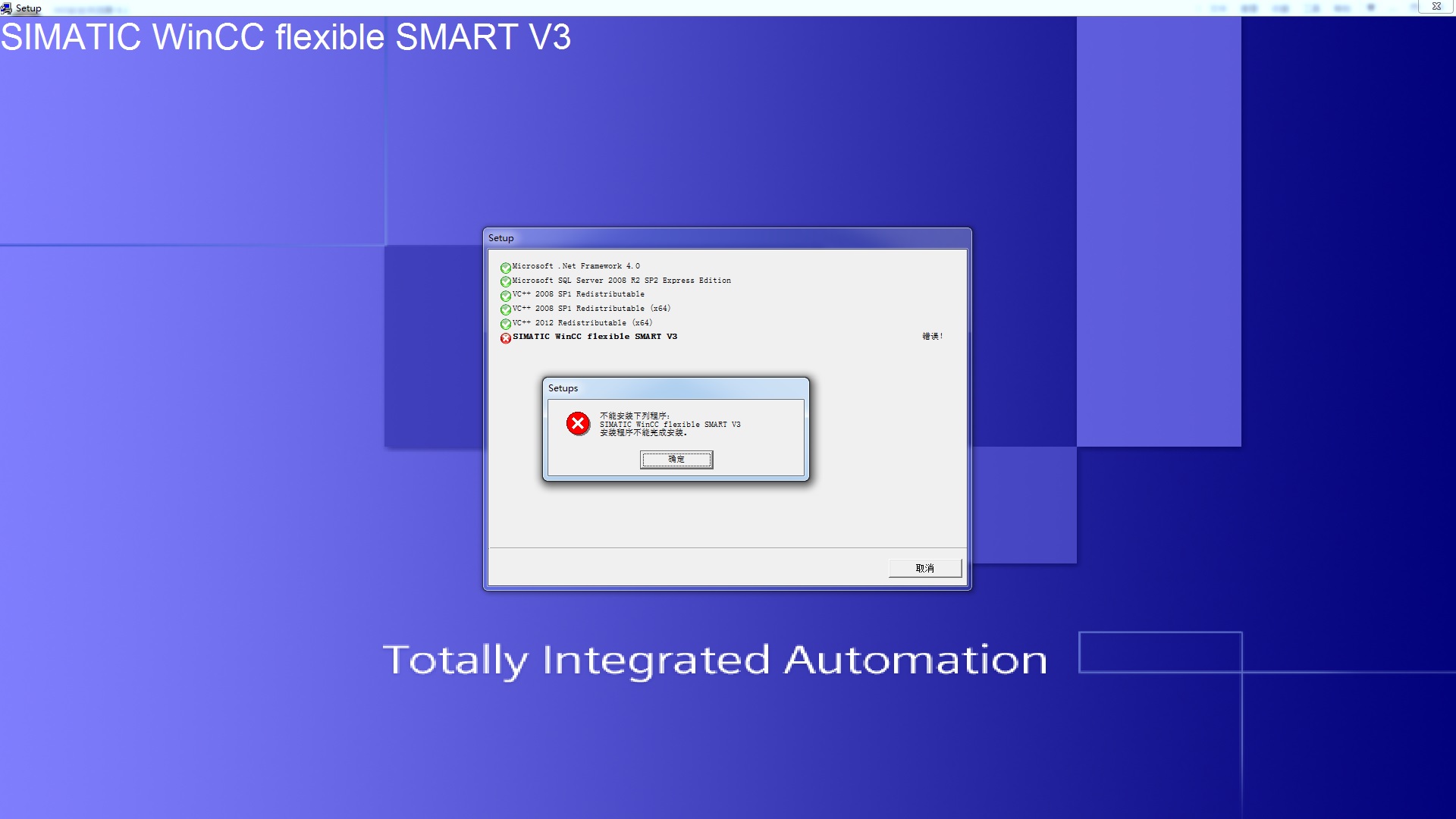Close the full-screen Setup window
This screenshot has width=1456, height=819.
click(1436, 6)
